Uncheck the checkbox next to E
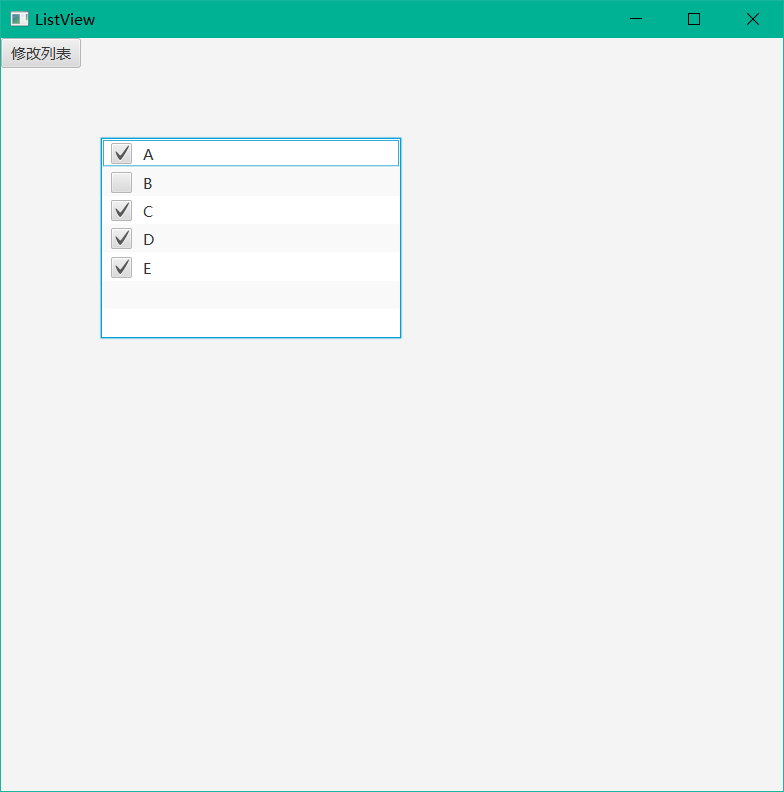 [121, 268]
